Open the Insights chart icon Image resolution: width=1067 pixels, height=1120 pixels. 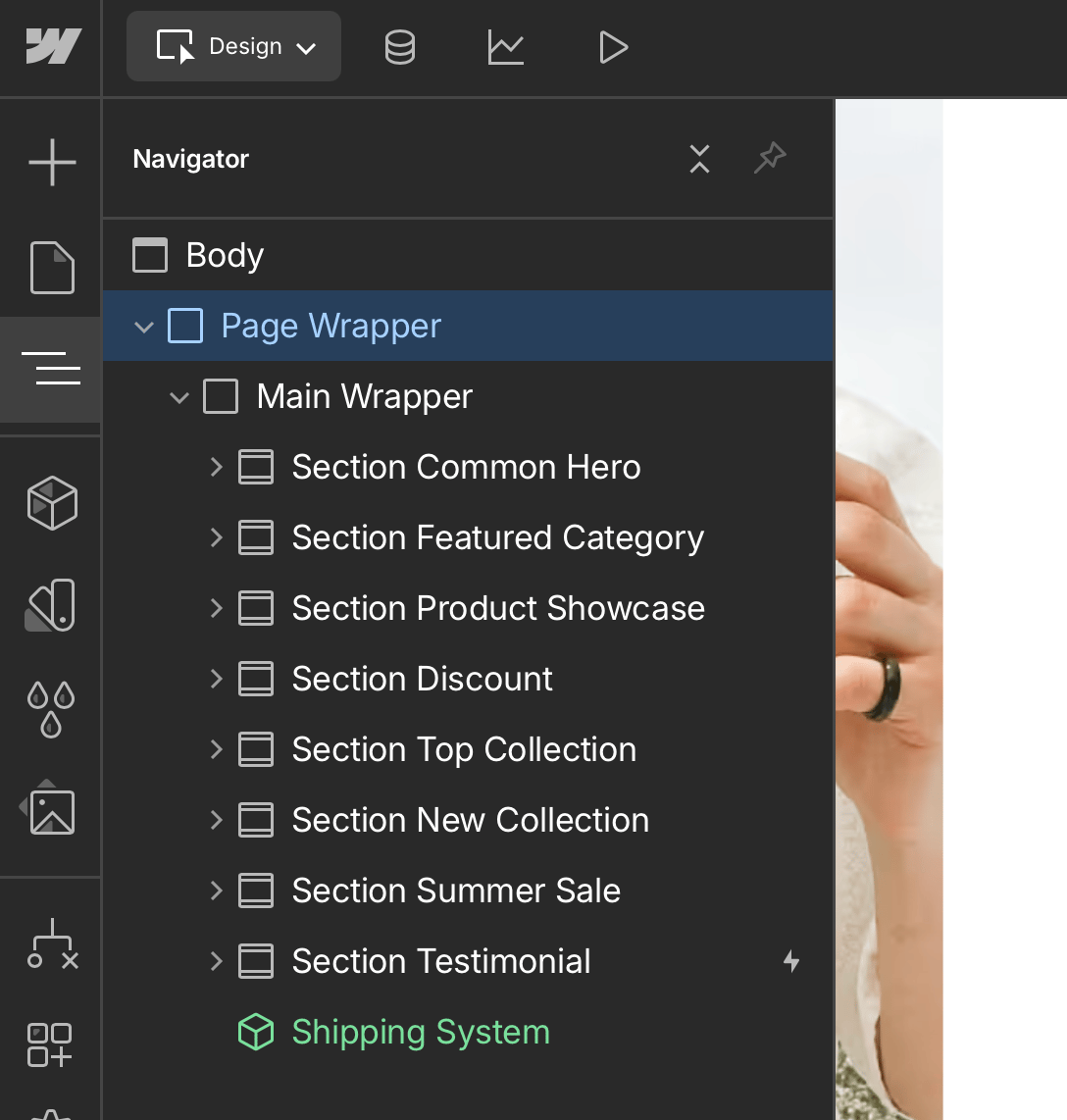pos(506,47)
